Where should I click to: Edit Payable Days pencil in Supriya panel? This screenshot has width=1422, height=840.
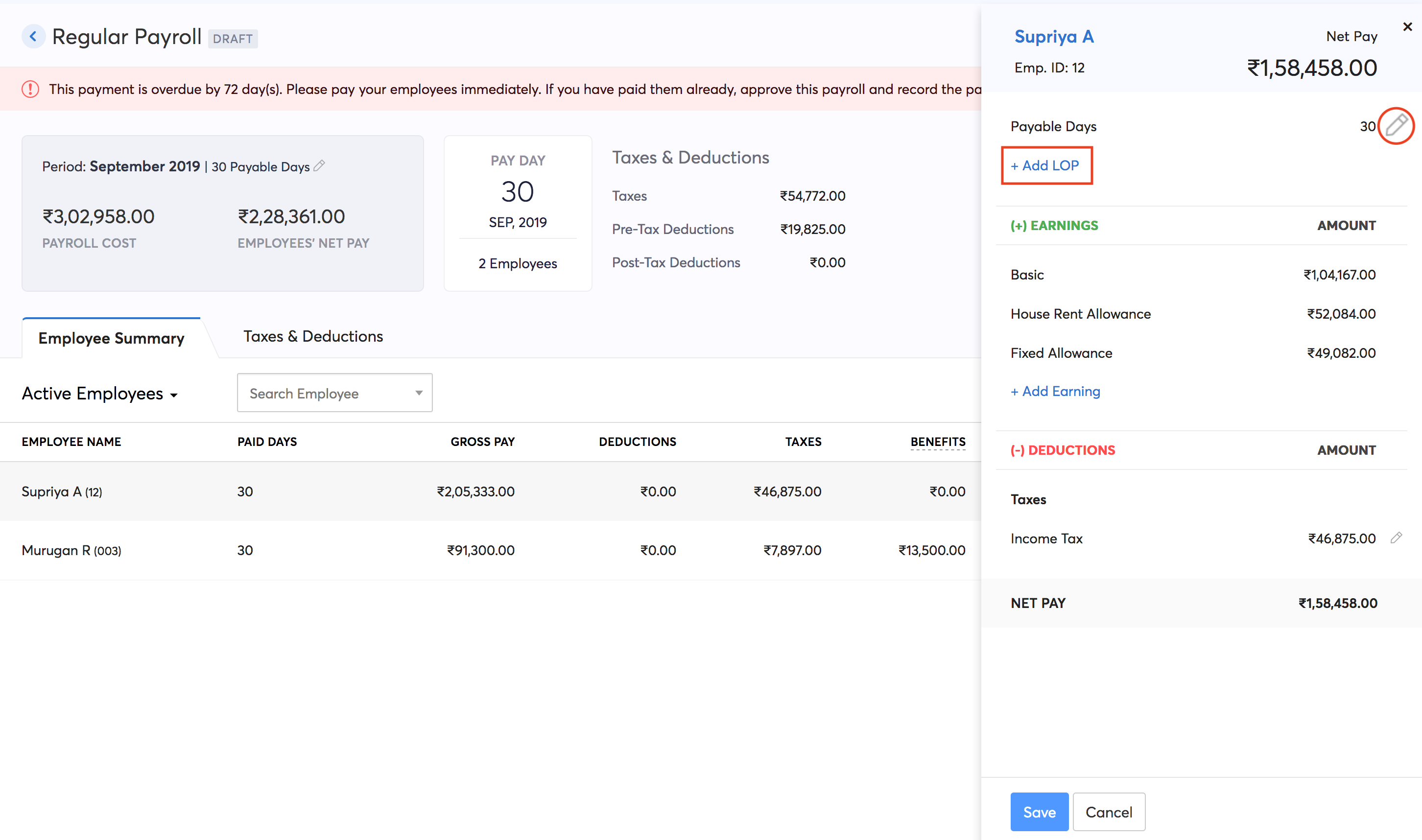pyautogui.click(x=1396, y=126)
